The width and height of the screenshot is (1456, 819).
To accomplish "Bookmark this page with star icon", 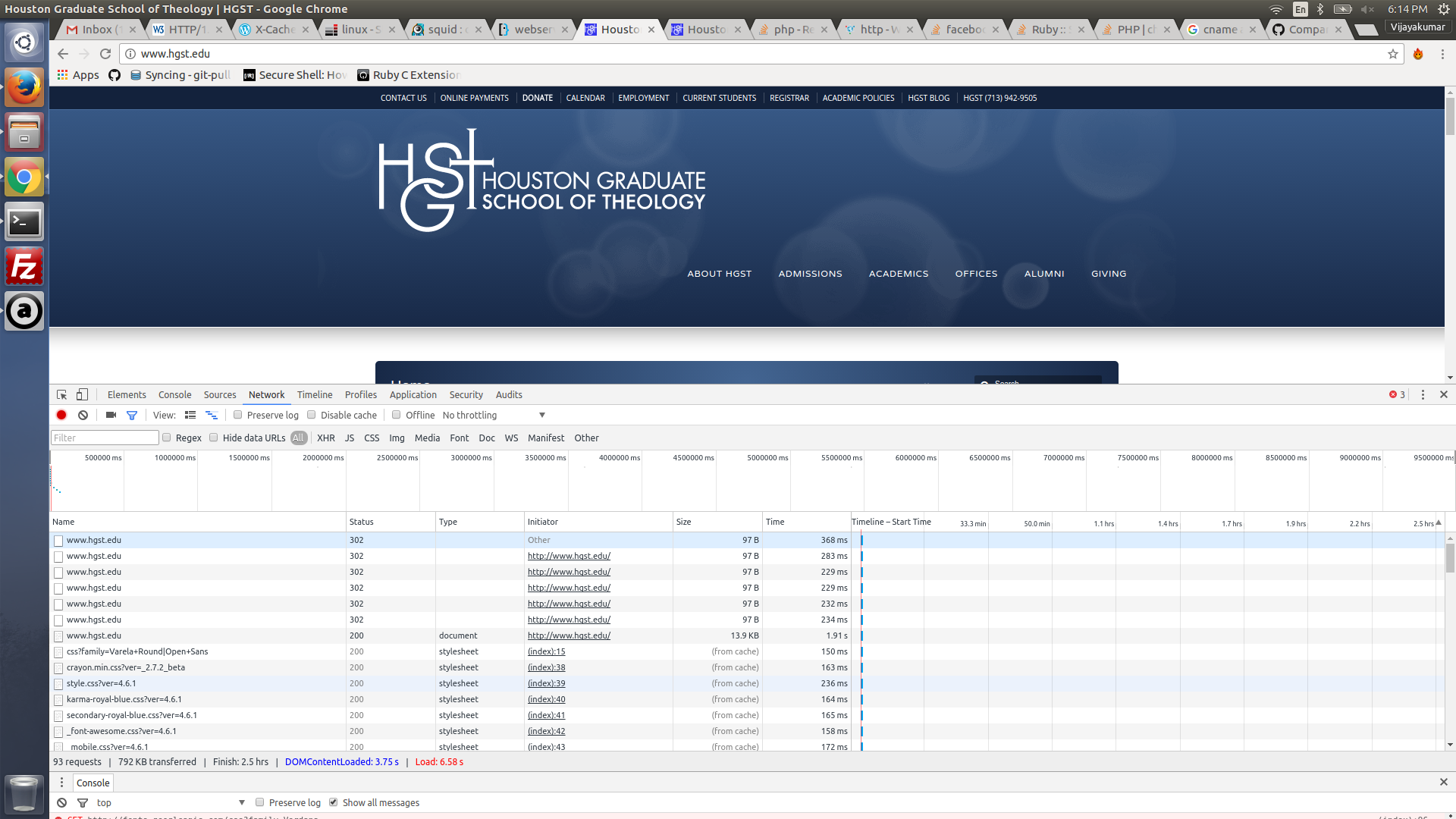I will point(1393,54).
